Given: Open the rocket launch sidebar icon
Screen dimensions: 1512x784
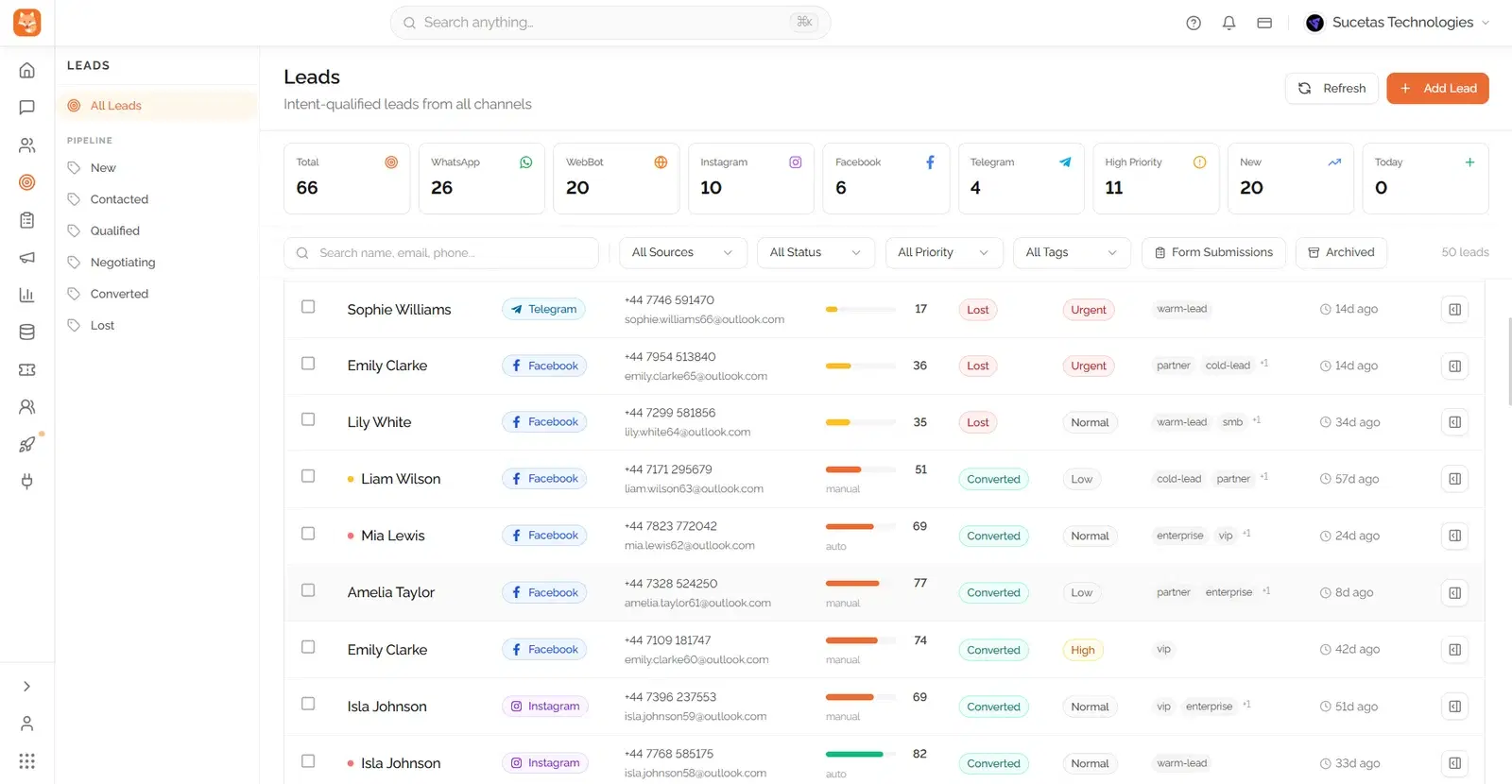Looking at the screenshot, I should [27, 445].
